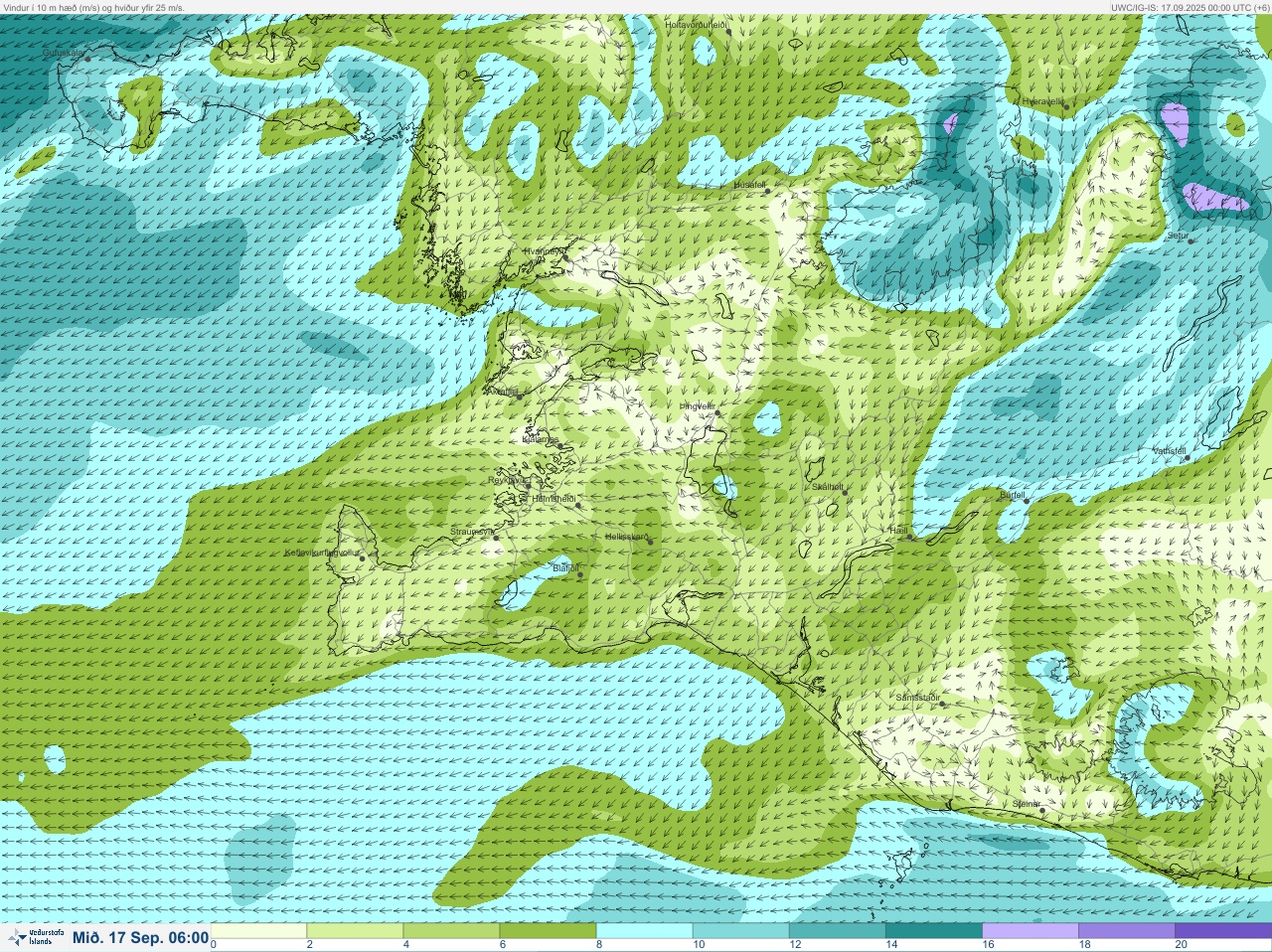This screenshot has width=1272, height=952.
Task: Click the 10–12 m/s legend swatch
Action: pos(740,931)
